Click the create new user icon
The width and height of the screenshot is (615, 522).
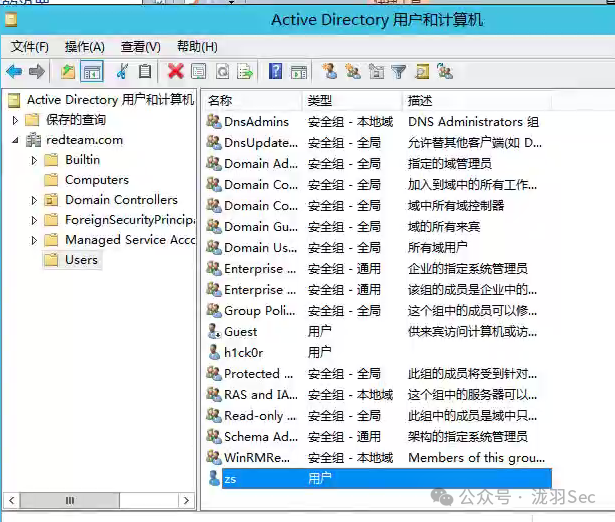(329, 72)
